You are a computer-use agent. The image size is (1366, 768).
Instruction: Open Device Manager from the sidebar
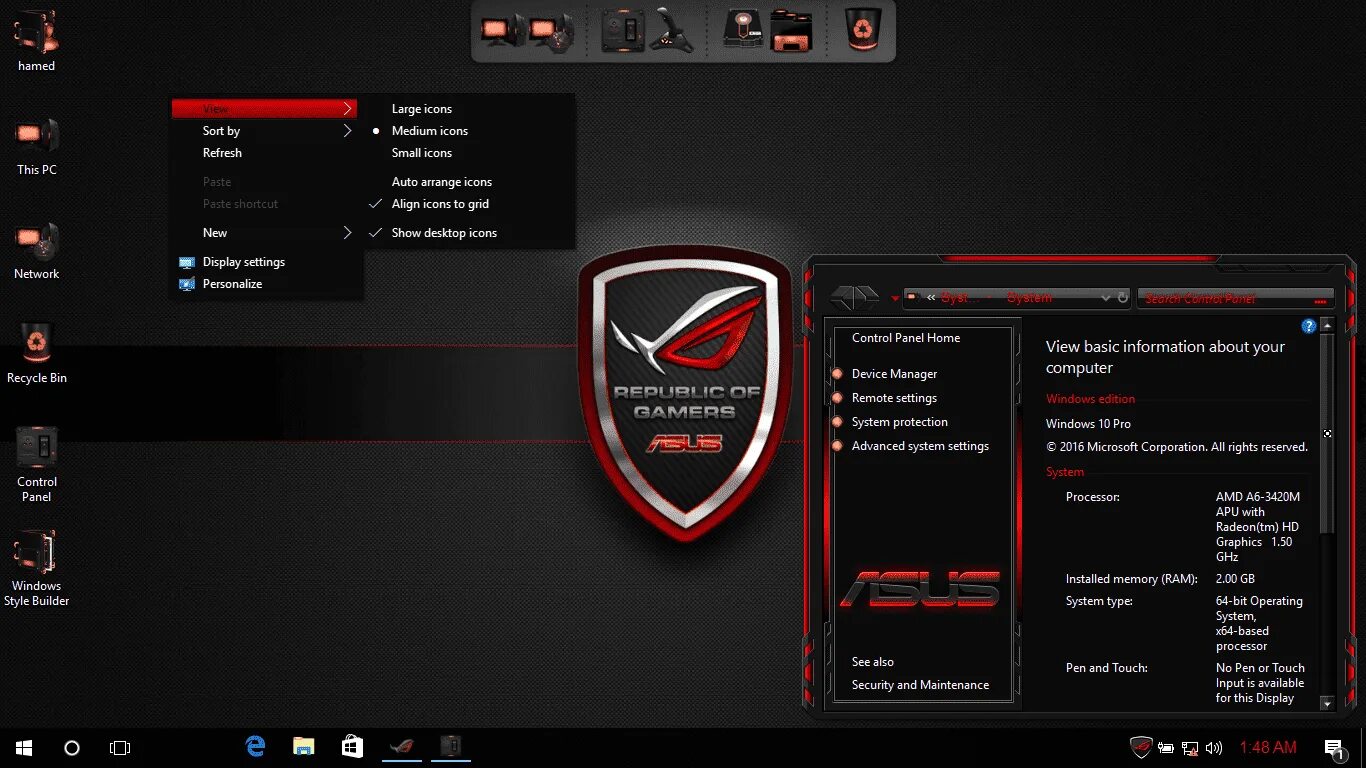tap(894, 373)
